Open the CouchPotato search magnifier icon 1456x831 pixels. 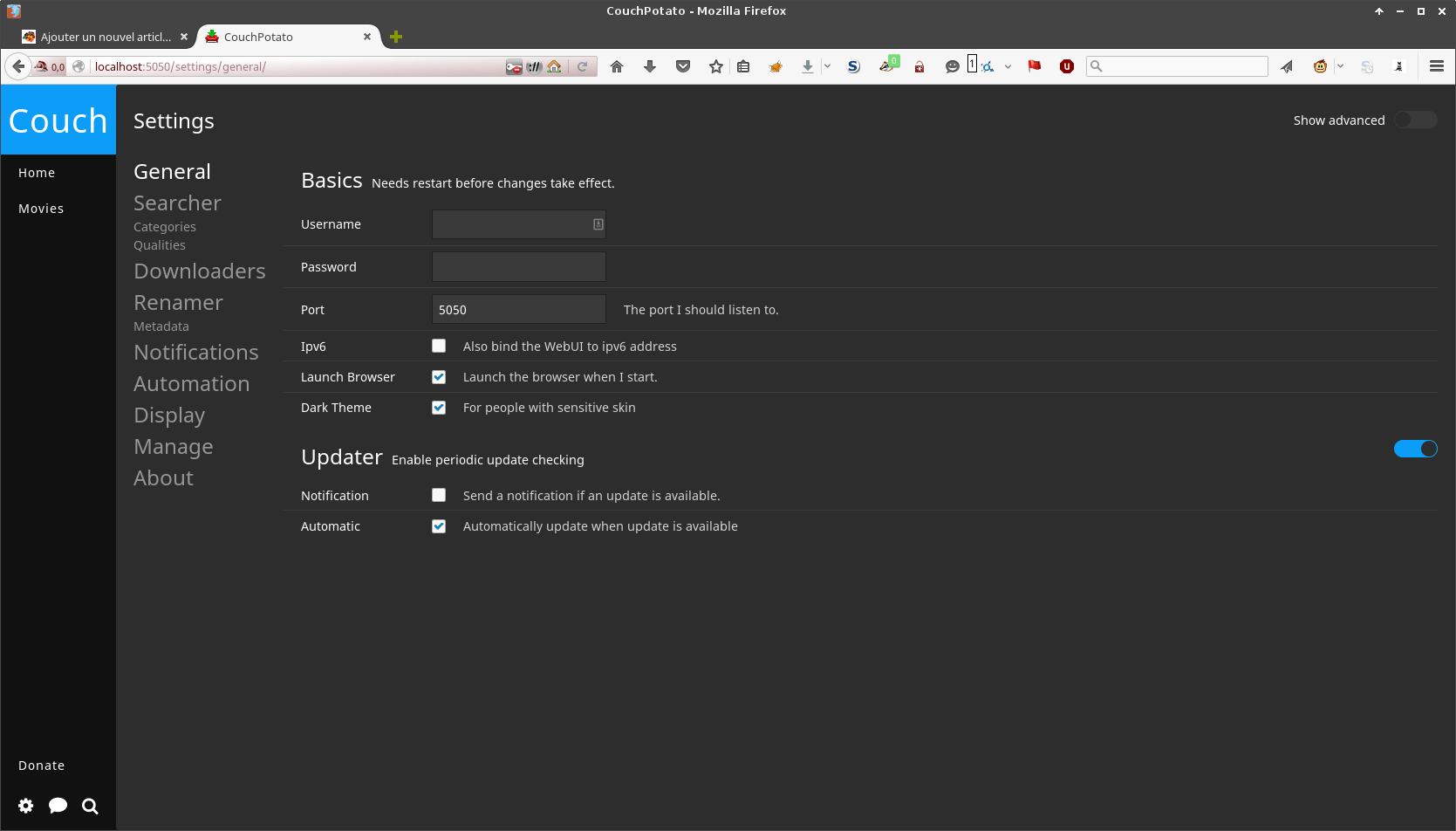click(90, 806)
